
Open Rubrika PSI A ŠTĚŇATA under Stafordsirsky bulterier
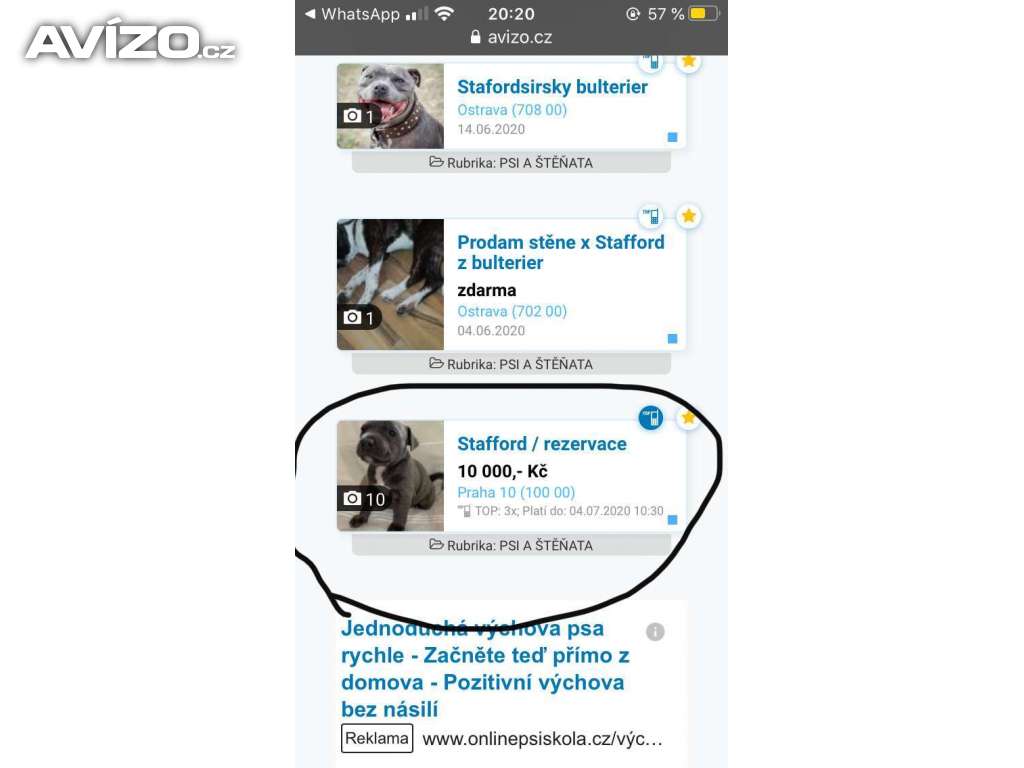pos(511,163)
